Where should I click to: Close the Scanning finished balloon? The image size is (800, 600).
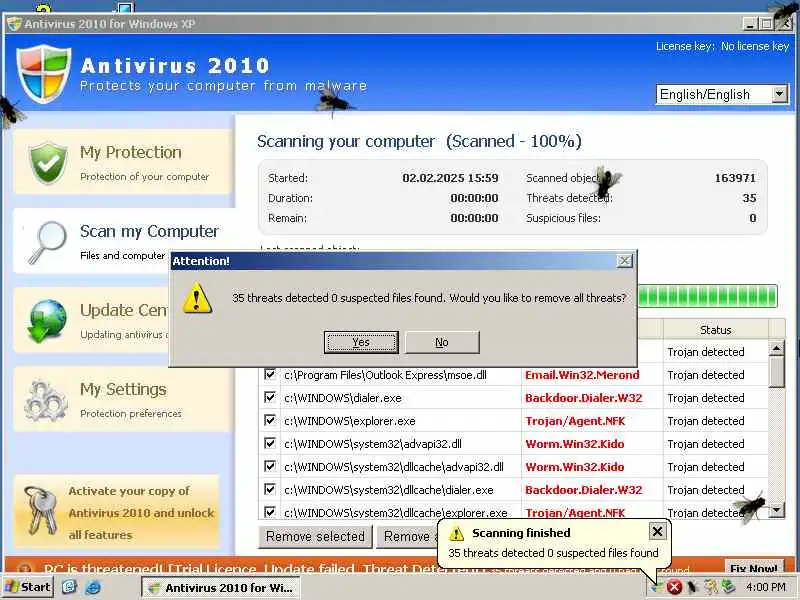tap(657, 532)
